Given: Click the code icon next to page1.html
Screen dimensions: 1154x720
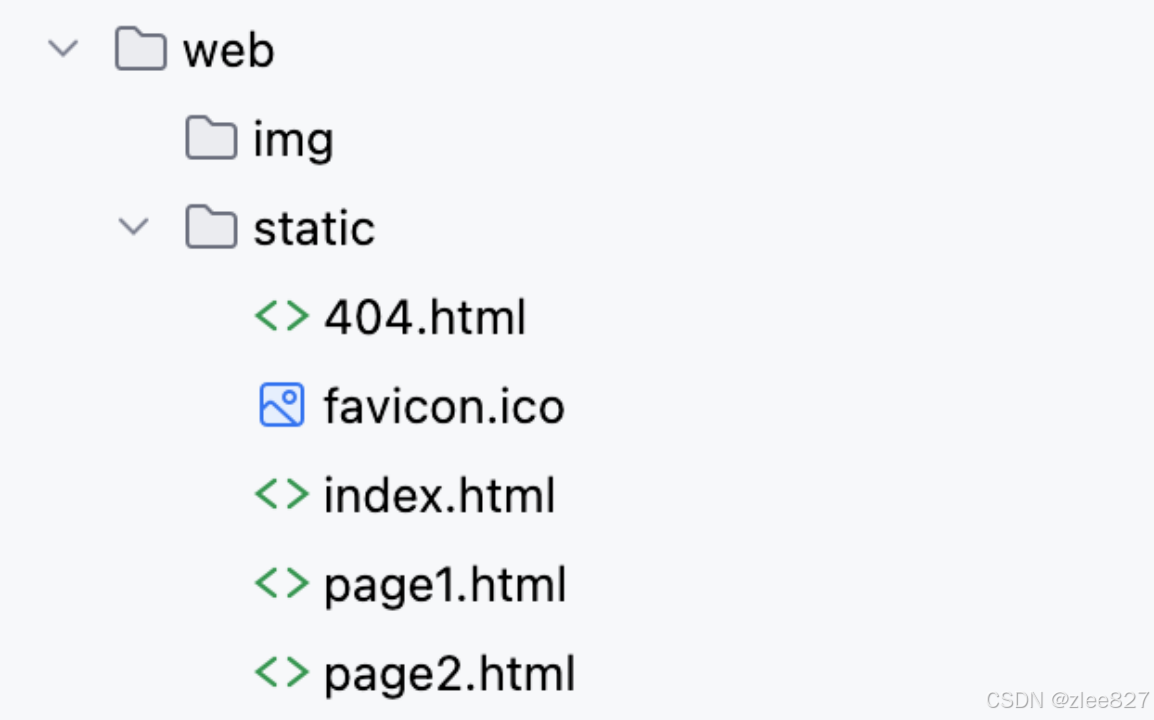Looking at the screenshot, I should (281, 583).
